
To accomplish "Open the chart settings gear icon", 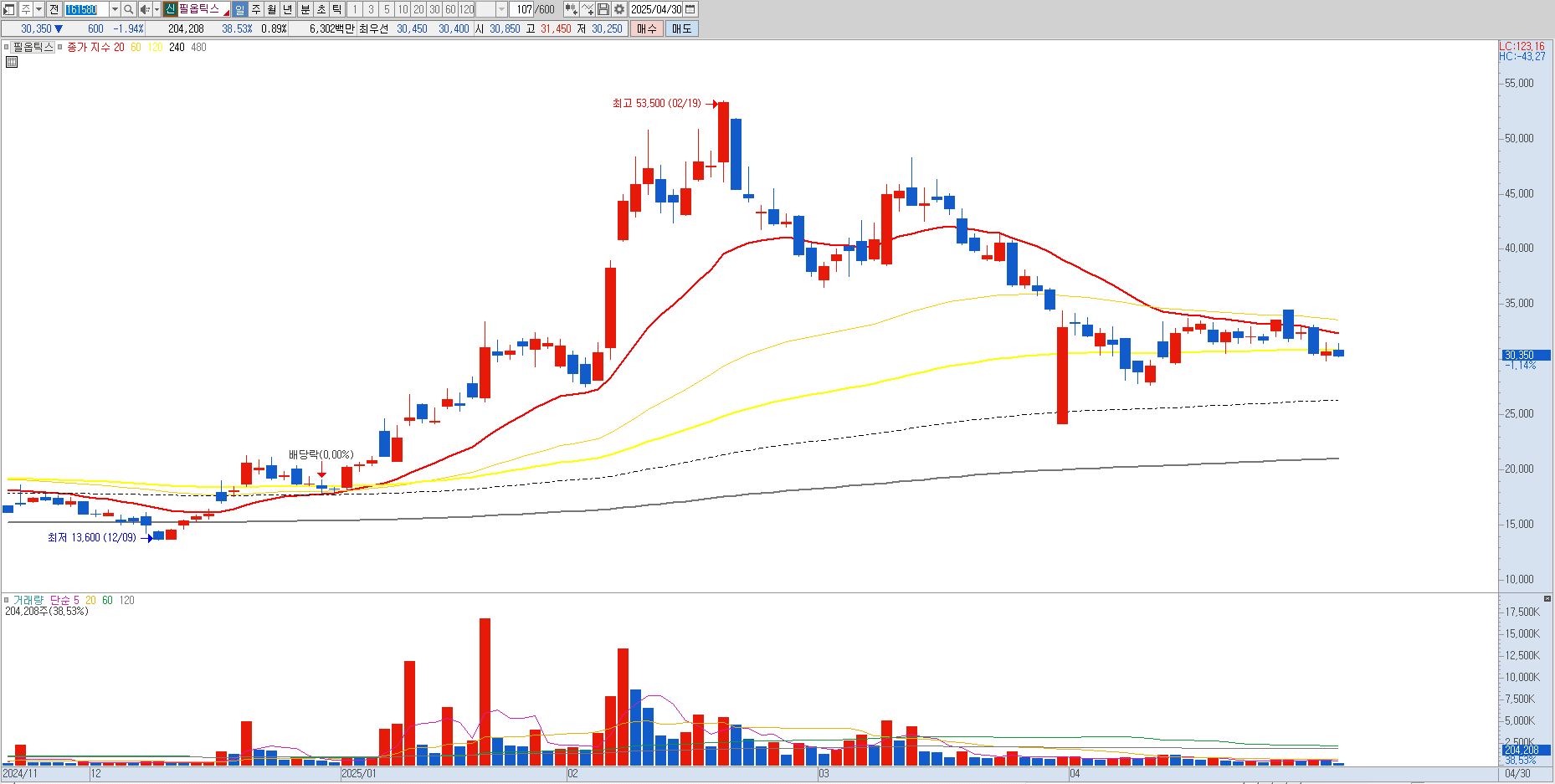I will (619, 9).
